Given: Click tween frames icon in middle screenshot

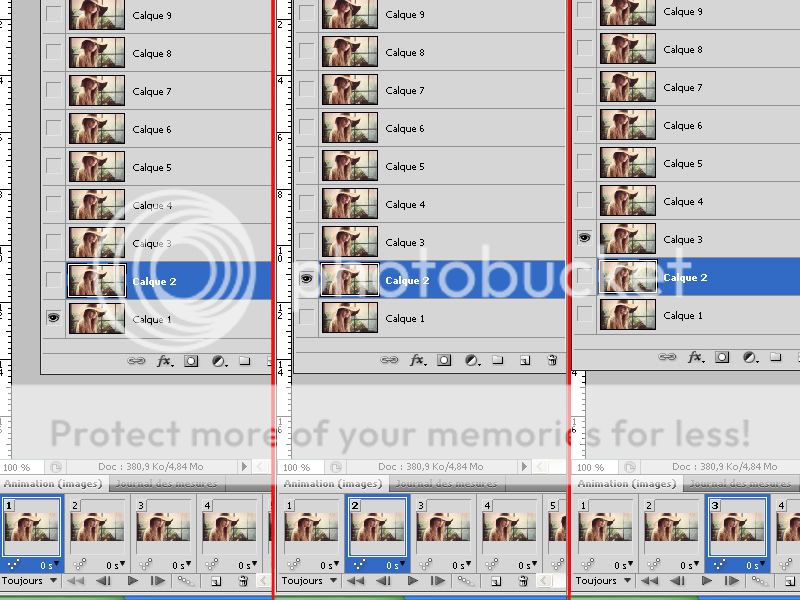Looking at the screenshot, I should click(x=465, y=581).
